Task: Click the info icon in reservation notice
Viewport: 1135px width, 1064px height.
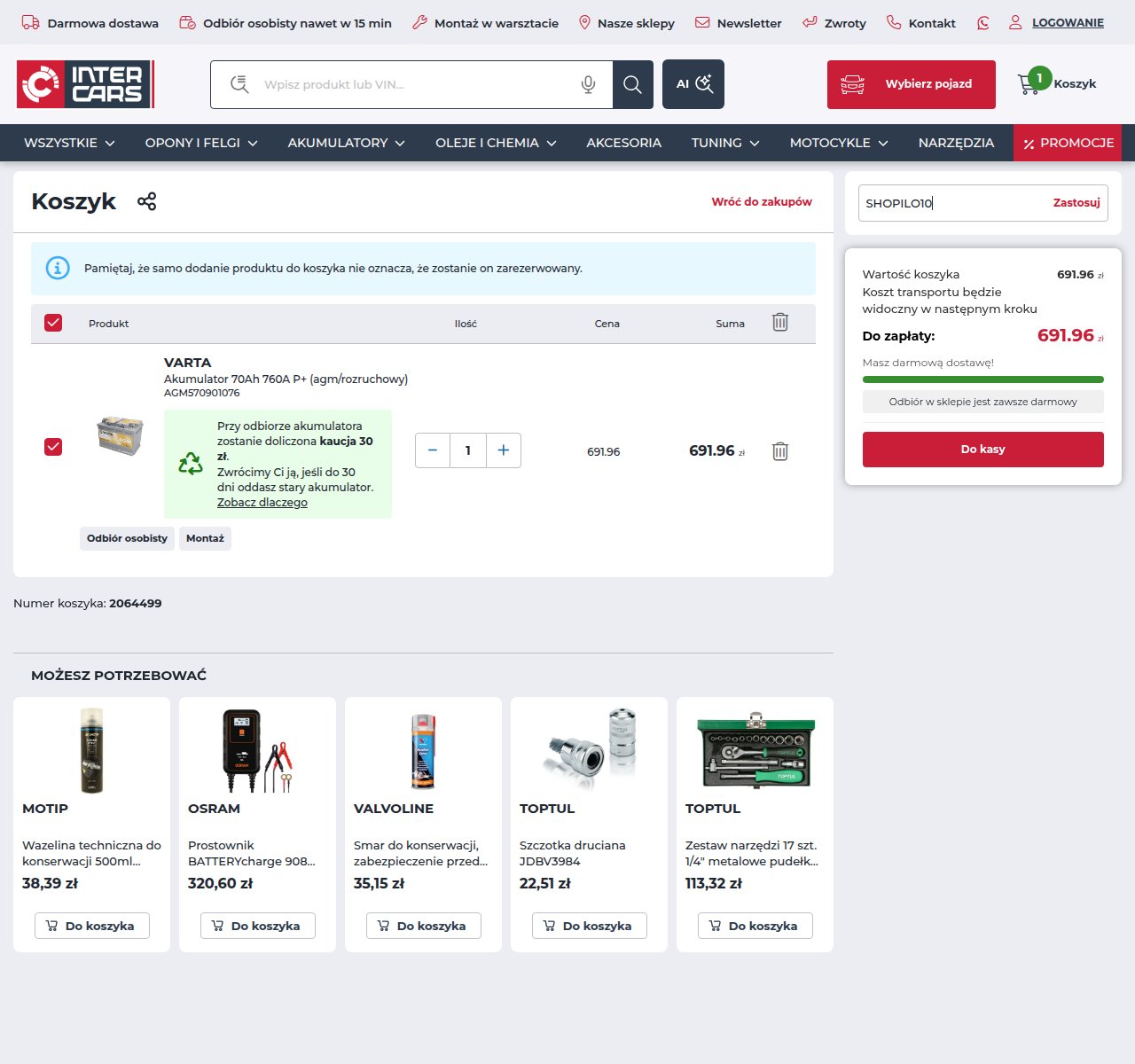Action: click(58, 268)
